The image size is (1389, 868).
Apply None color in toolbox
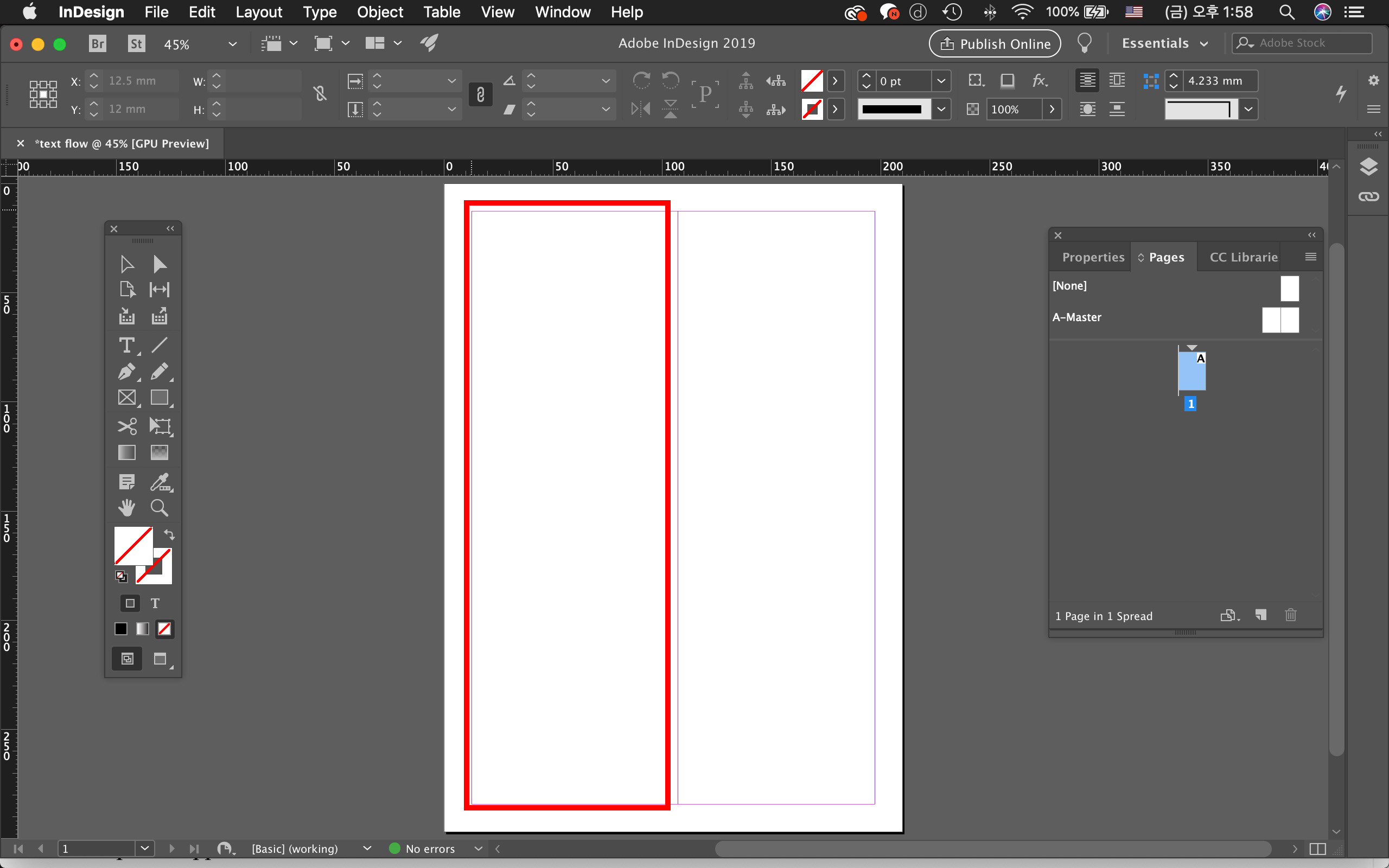pos(164,629)
